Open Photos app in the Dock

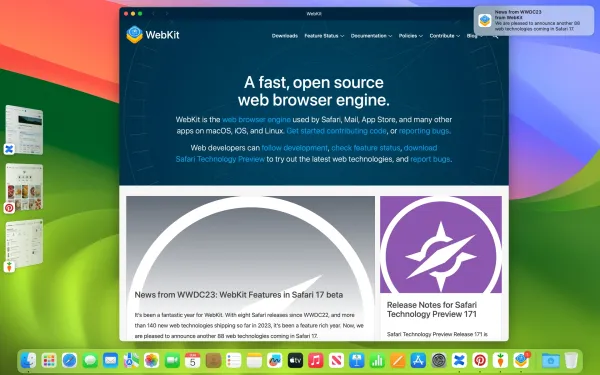click(152, 360)
